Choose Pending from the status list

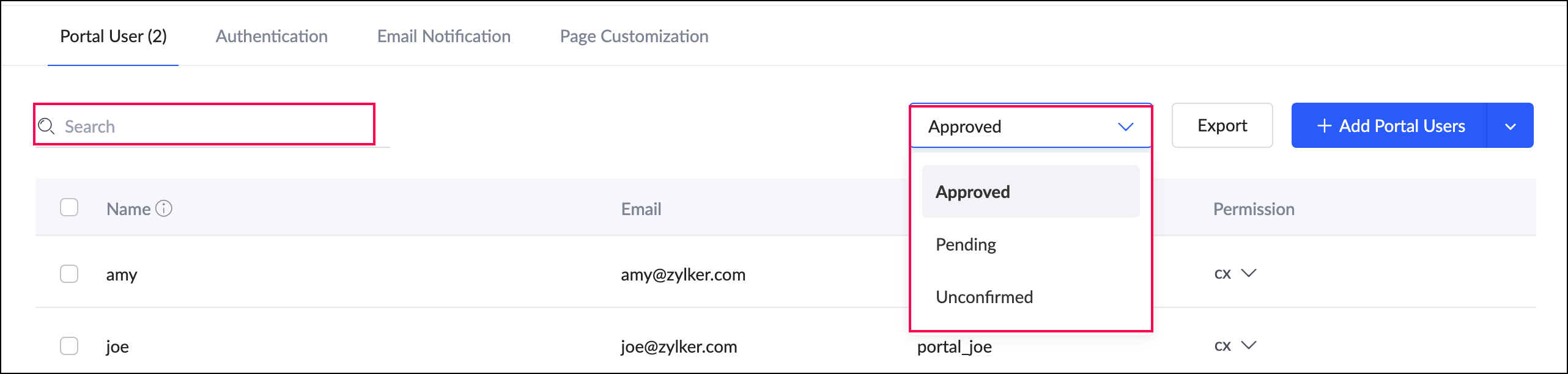[966, 244]
